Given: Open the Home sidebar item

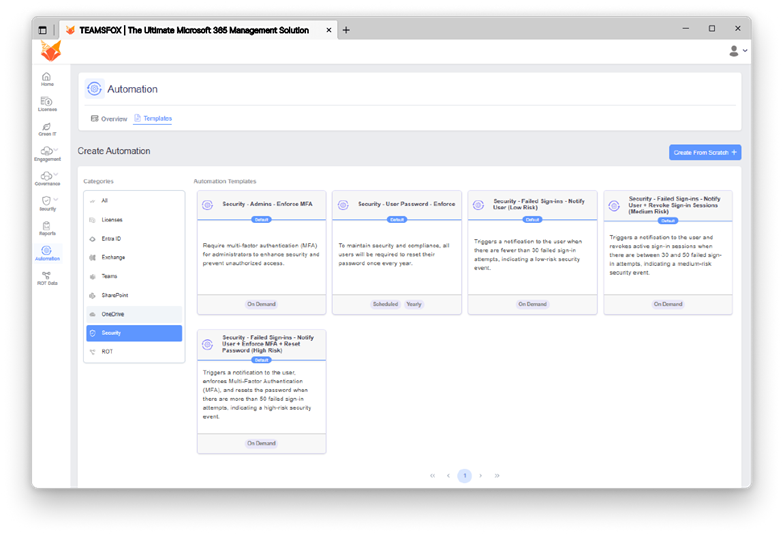Looking at the screenshot, I should (47, 79).
